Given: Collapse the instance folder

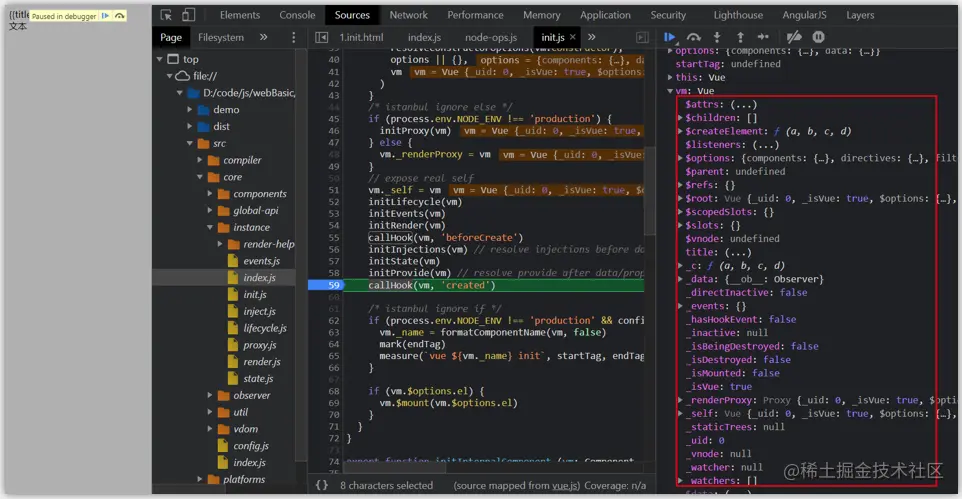Looking at the screenshot, I should [x=210, y=227].
